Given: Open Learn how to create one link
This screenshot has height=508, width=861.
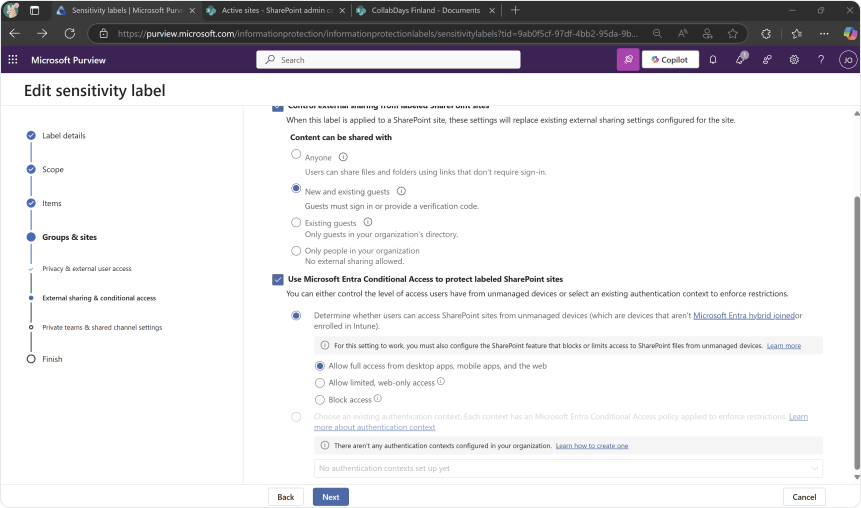Looking at the screenshot, I should pos(591,446).
